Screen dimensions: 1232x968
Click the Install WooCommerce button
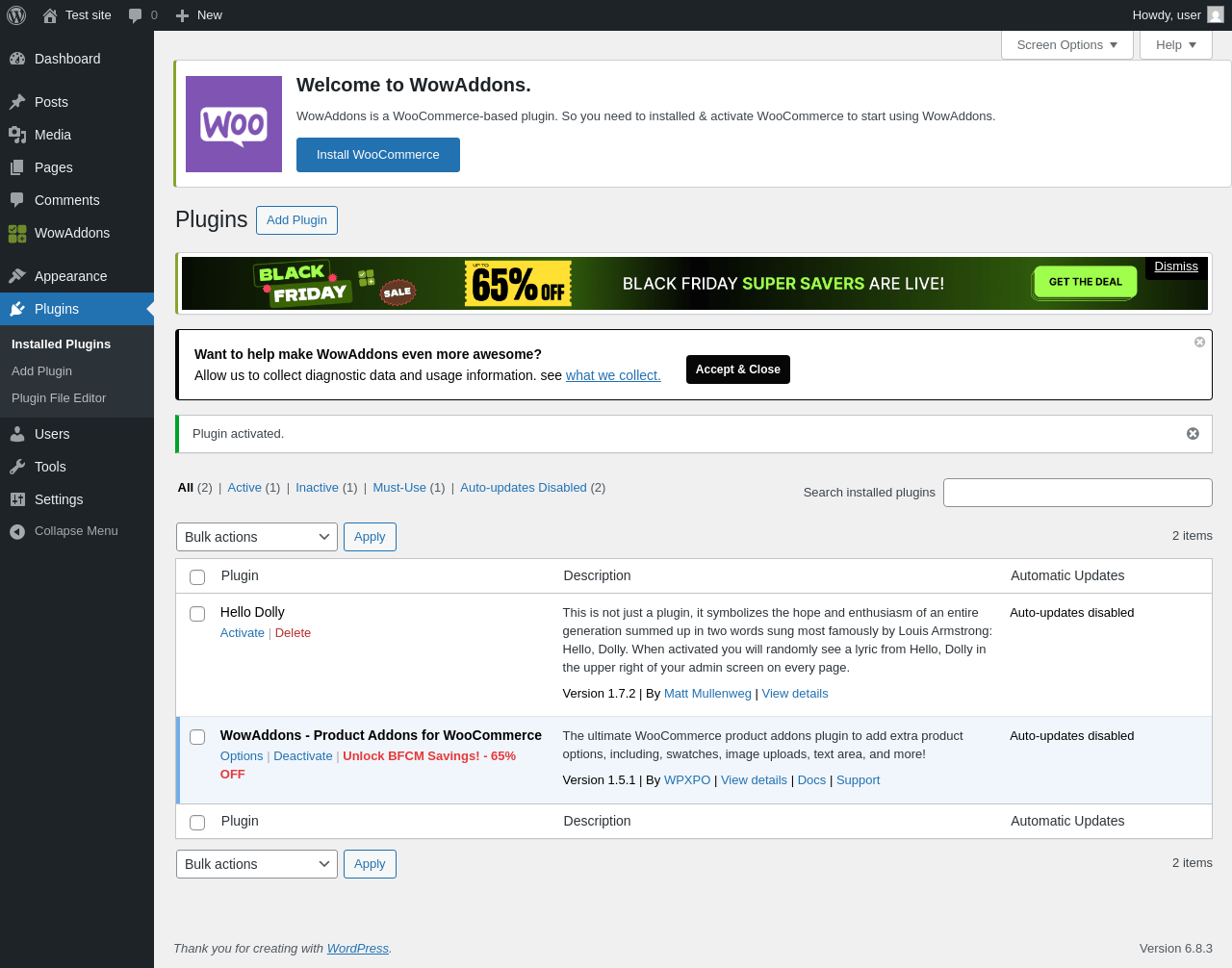tap(378, 155)
